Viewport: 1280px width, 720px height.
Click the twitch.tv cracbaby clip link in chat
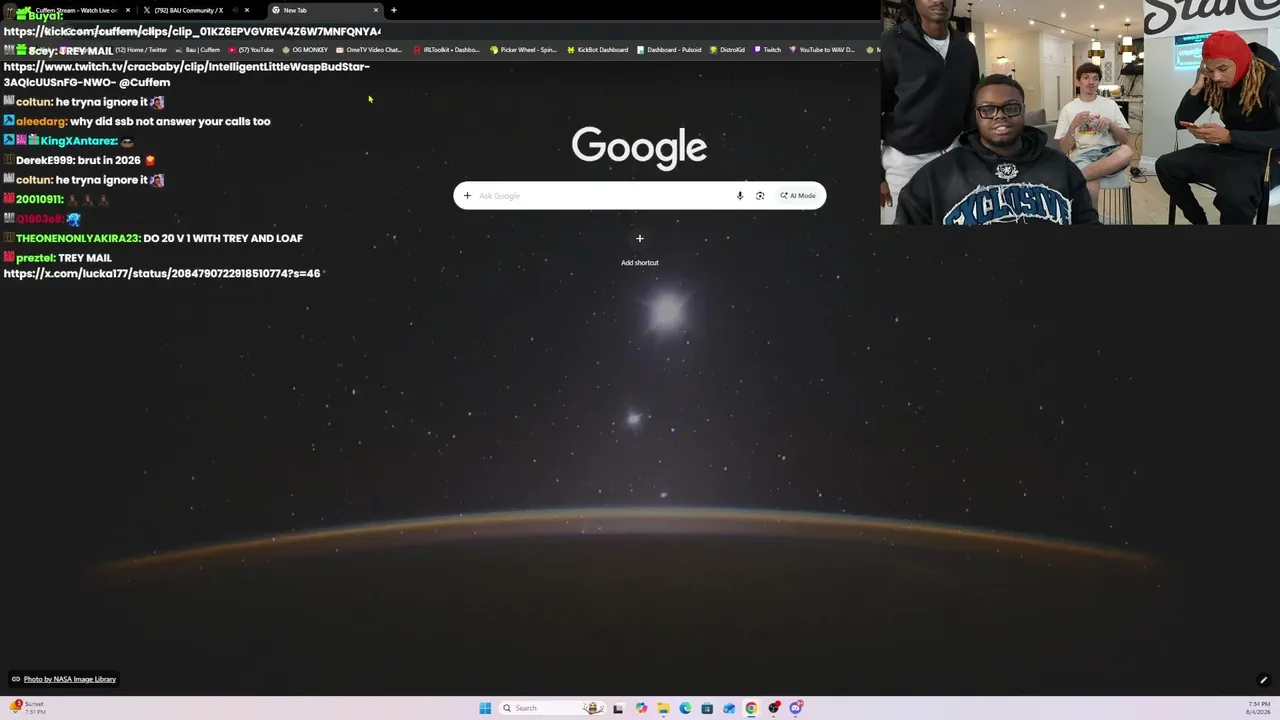(x=187, y=75)
